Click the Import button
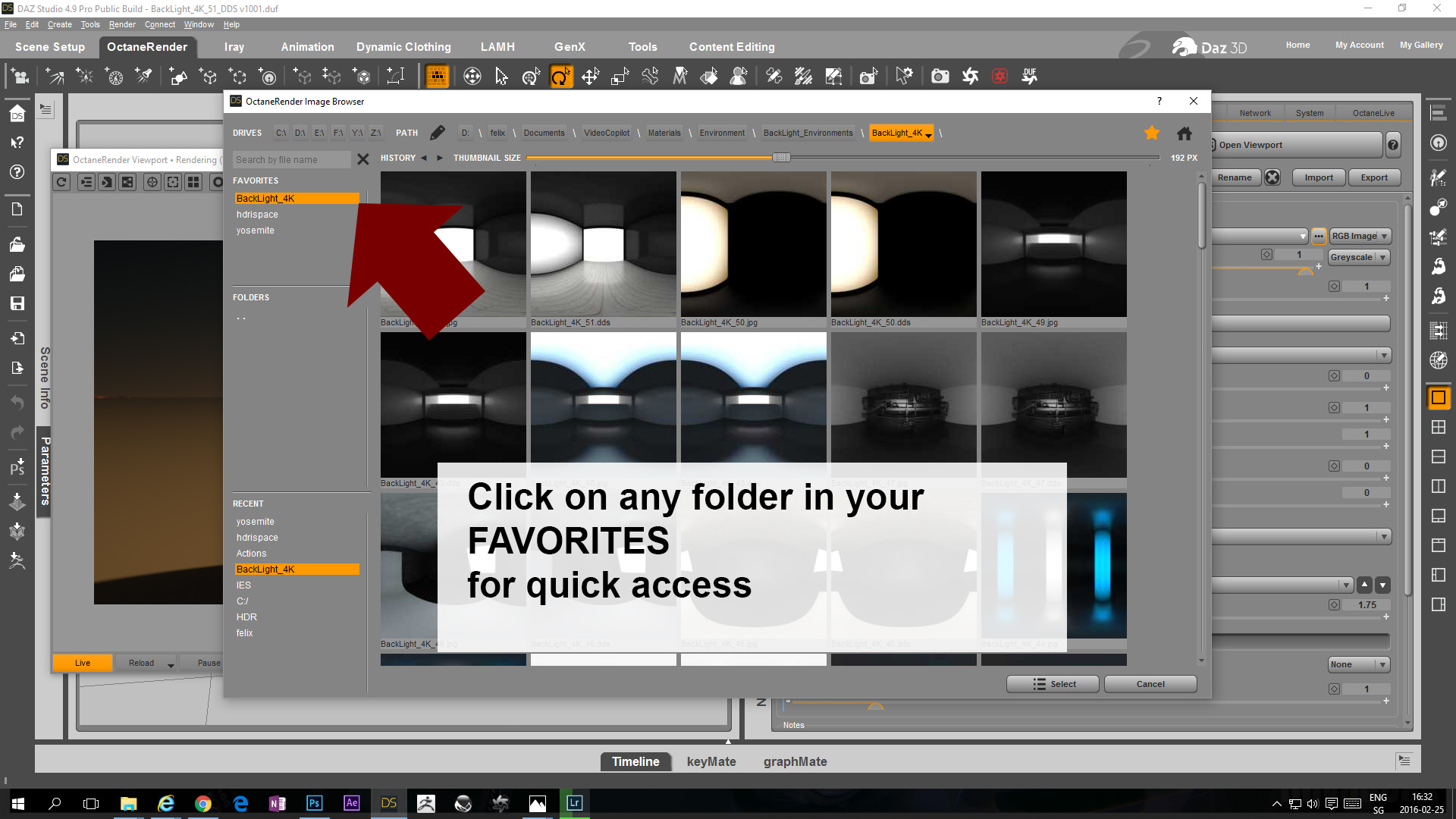 point(1319,177)
